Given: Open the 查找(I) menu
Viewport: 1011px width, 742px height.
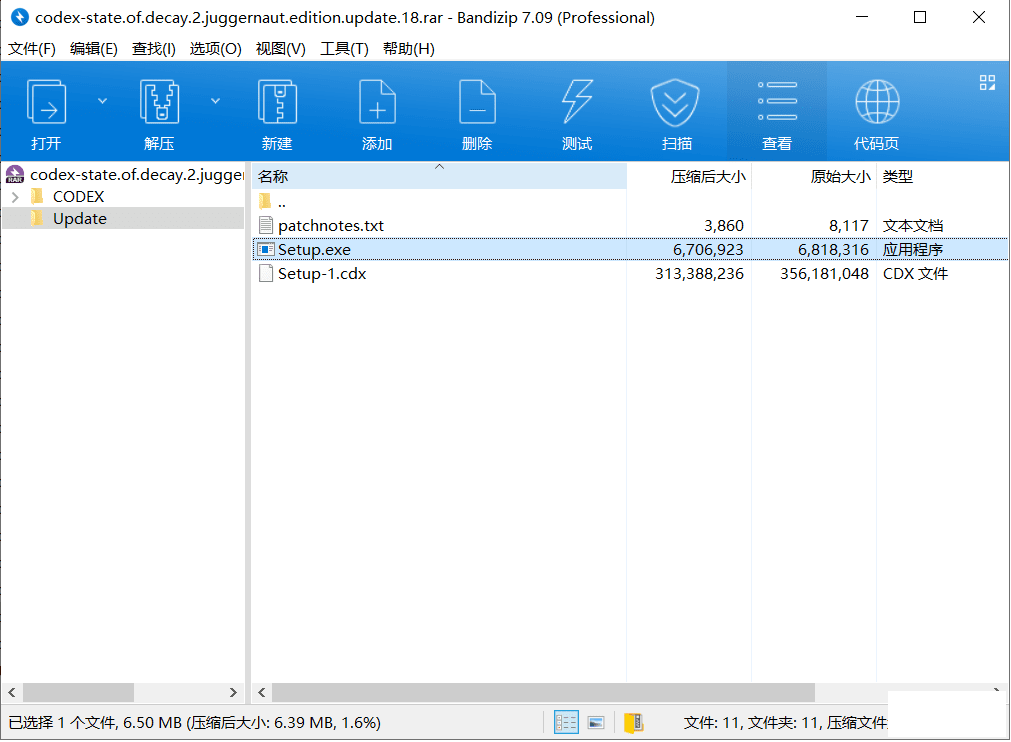Looking at the screenshot, I should [x=153, y=49].
